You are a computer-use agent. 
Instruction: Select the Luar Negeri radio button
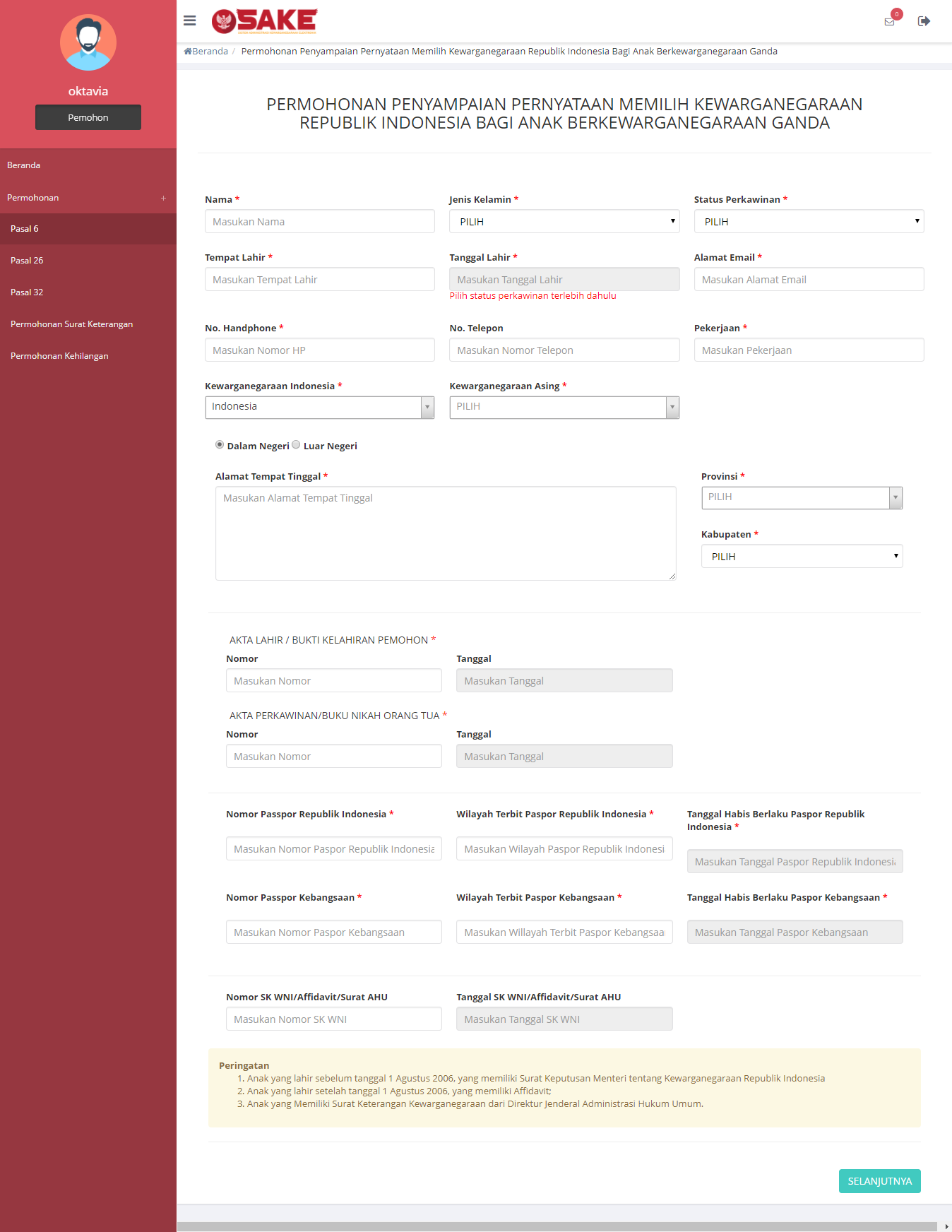tap(296, 445)
